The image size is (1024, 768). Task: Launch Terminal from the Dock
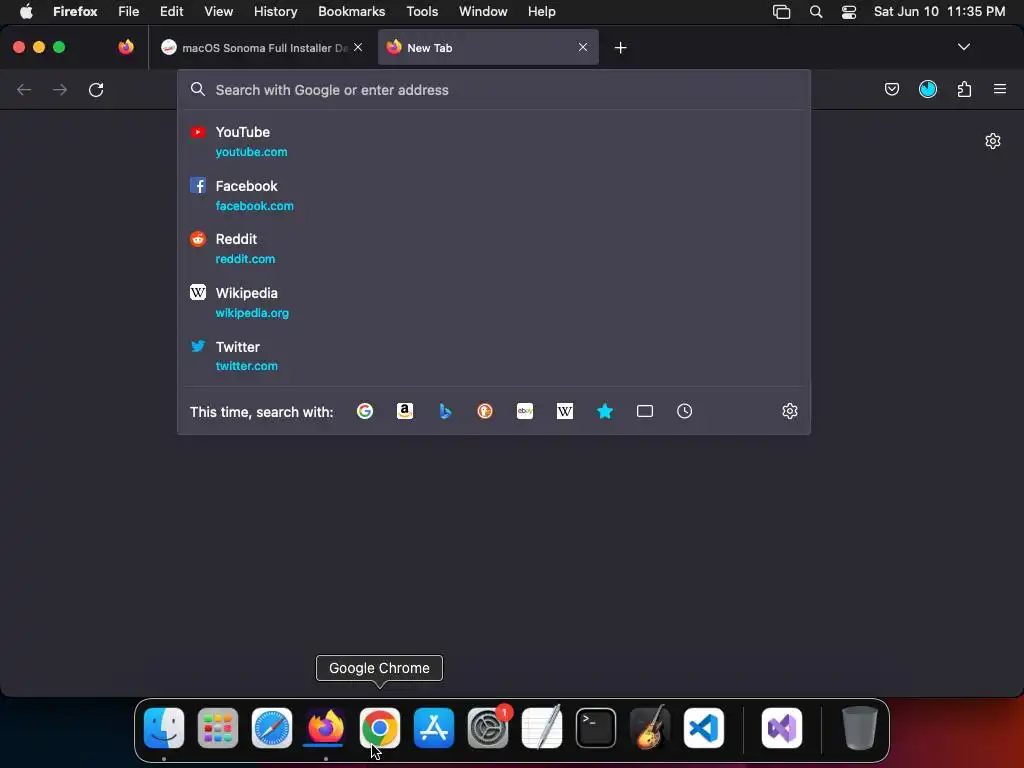coord(596,728)
